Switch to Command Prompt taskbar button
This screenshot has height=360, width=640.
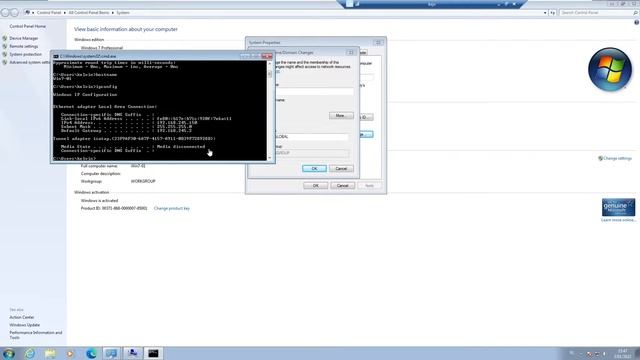(153, 353)
